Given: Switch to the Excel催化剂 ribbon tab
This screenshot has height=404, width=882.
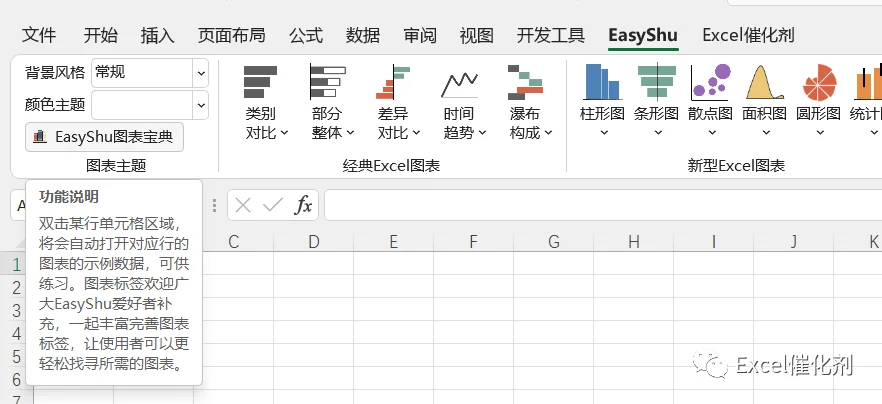Looking at the screenshot, I should pyautogui.click(x=748, y=35).
